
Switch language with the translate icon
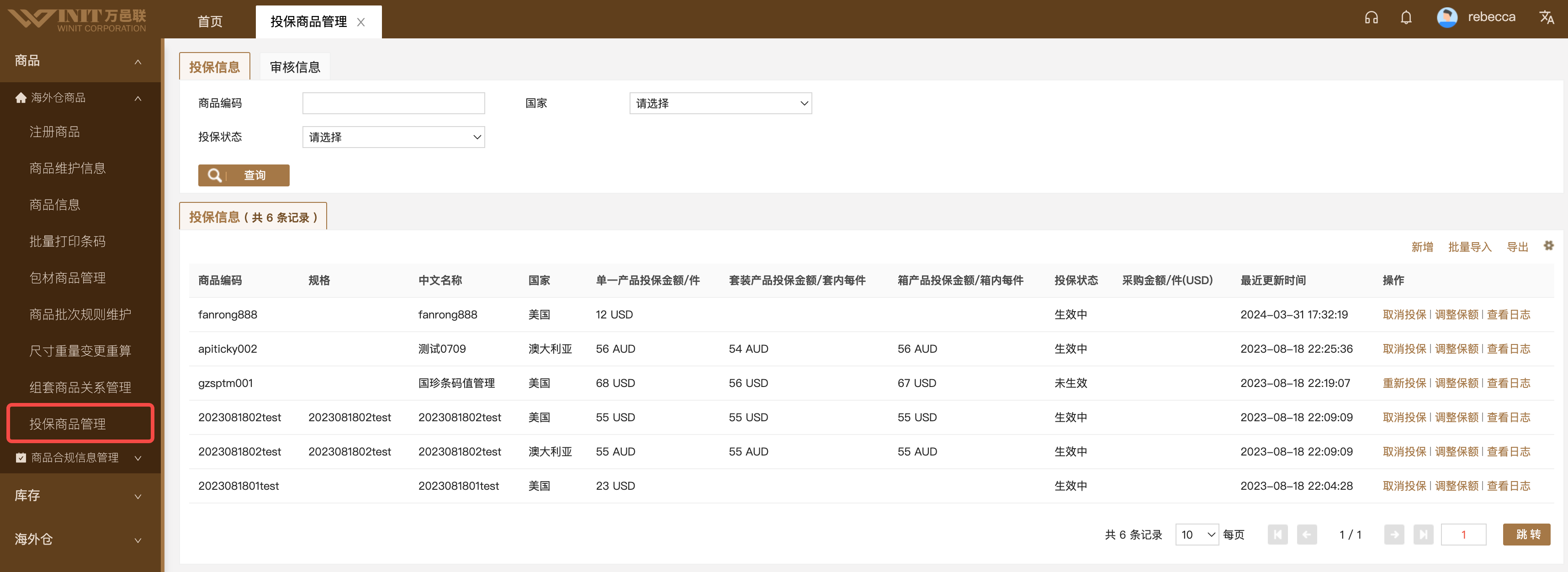pyautogui.click(x=1547, y=18)
